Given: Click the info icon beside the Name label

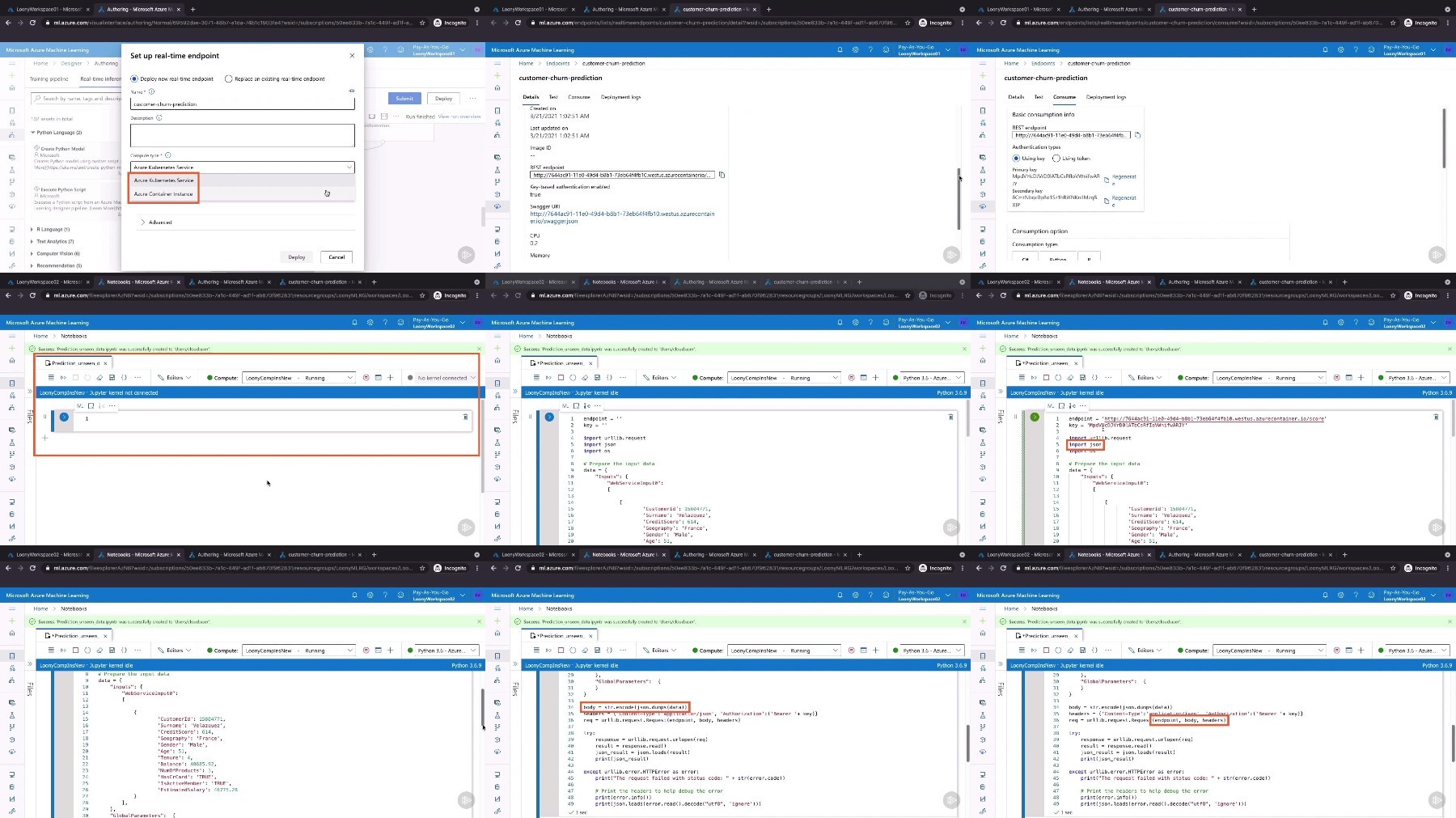Looking at the screenshot, I should point(151,91).
